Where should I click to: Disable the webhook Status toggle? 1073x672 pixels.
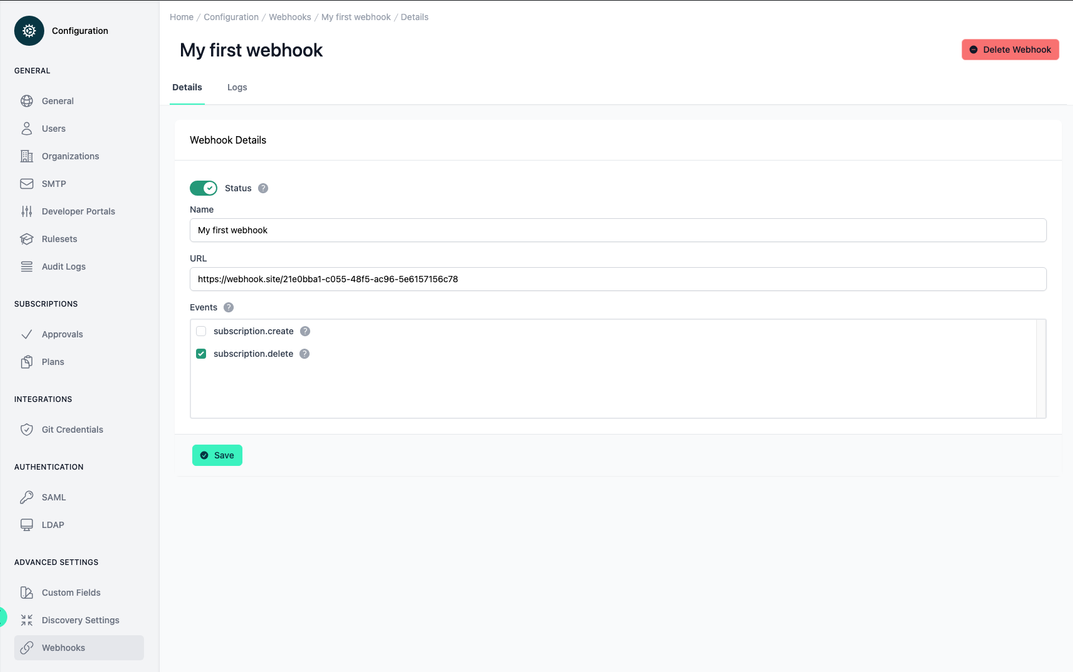(x=204, y=188)
